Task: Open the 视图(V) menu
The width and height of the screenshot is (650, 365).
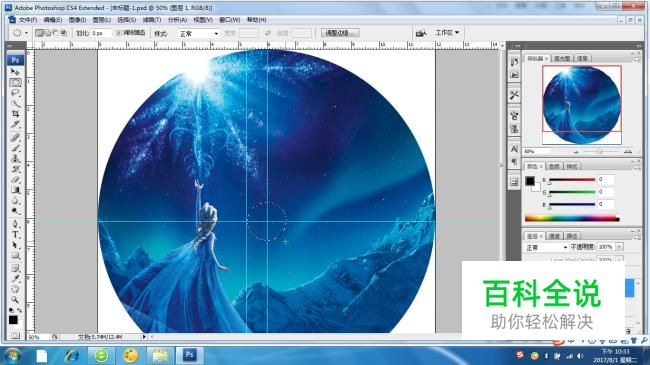Action: click(203, 20)
